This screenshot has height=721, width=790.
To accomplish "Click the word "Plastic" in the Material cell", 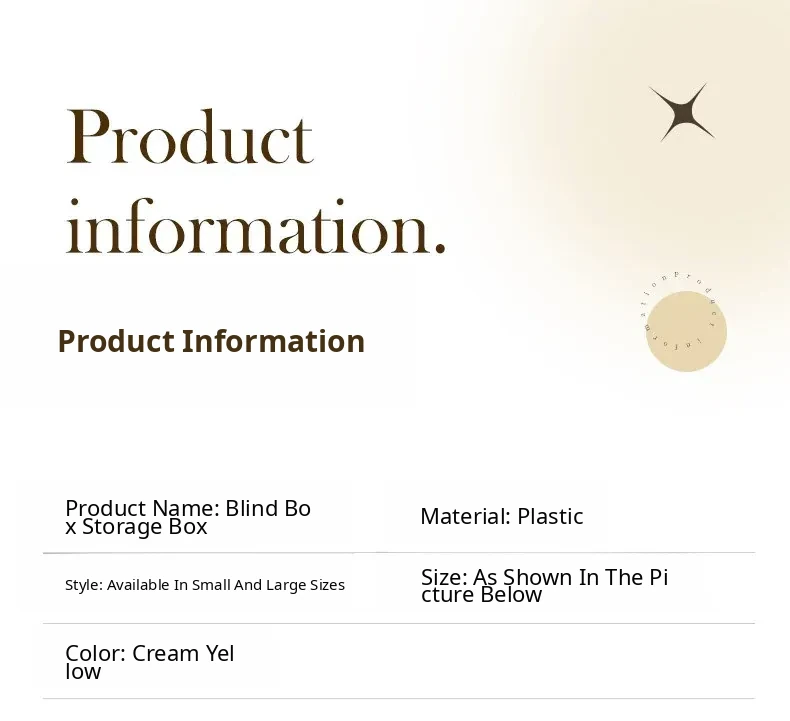I will coord(550,516).
